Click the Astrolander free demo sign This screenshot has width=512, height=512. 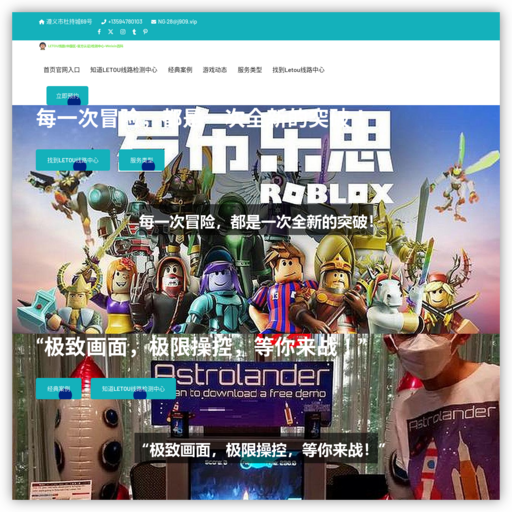pos(242,393)
